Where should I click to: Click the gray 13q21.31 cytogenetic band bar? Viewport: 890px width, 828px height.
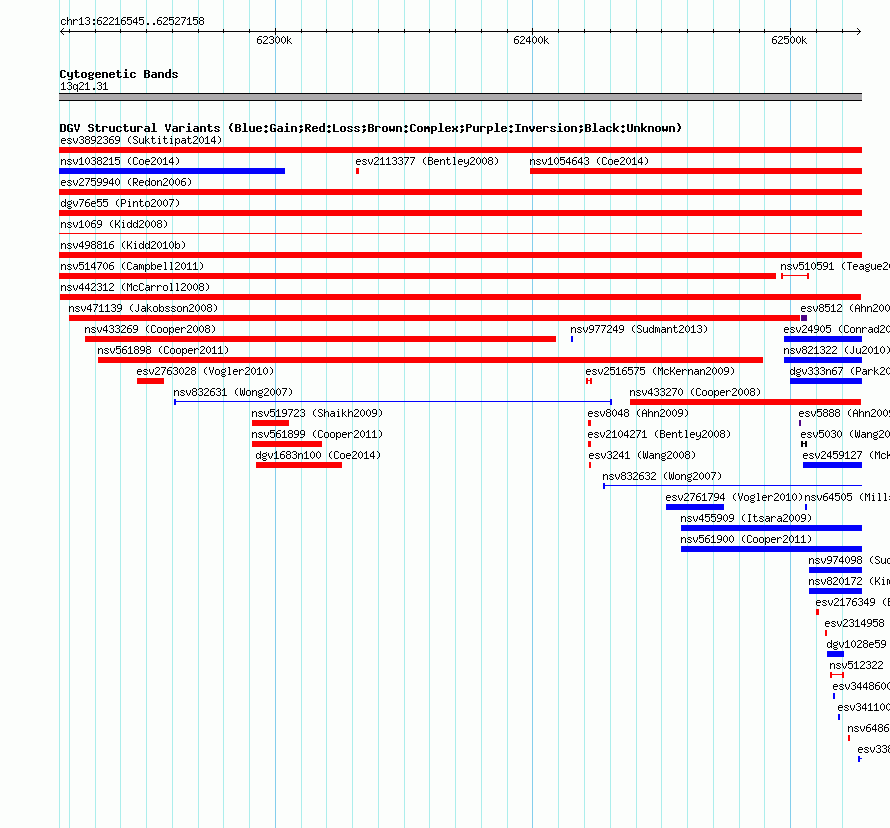pyautogui.click(x=460, y=97)
